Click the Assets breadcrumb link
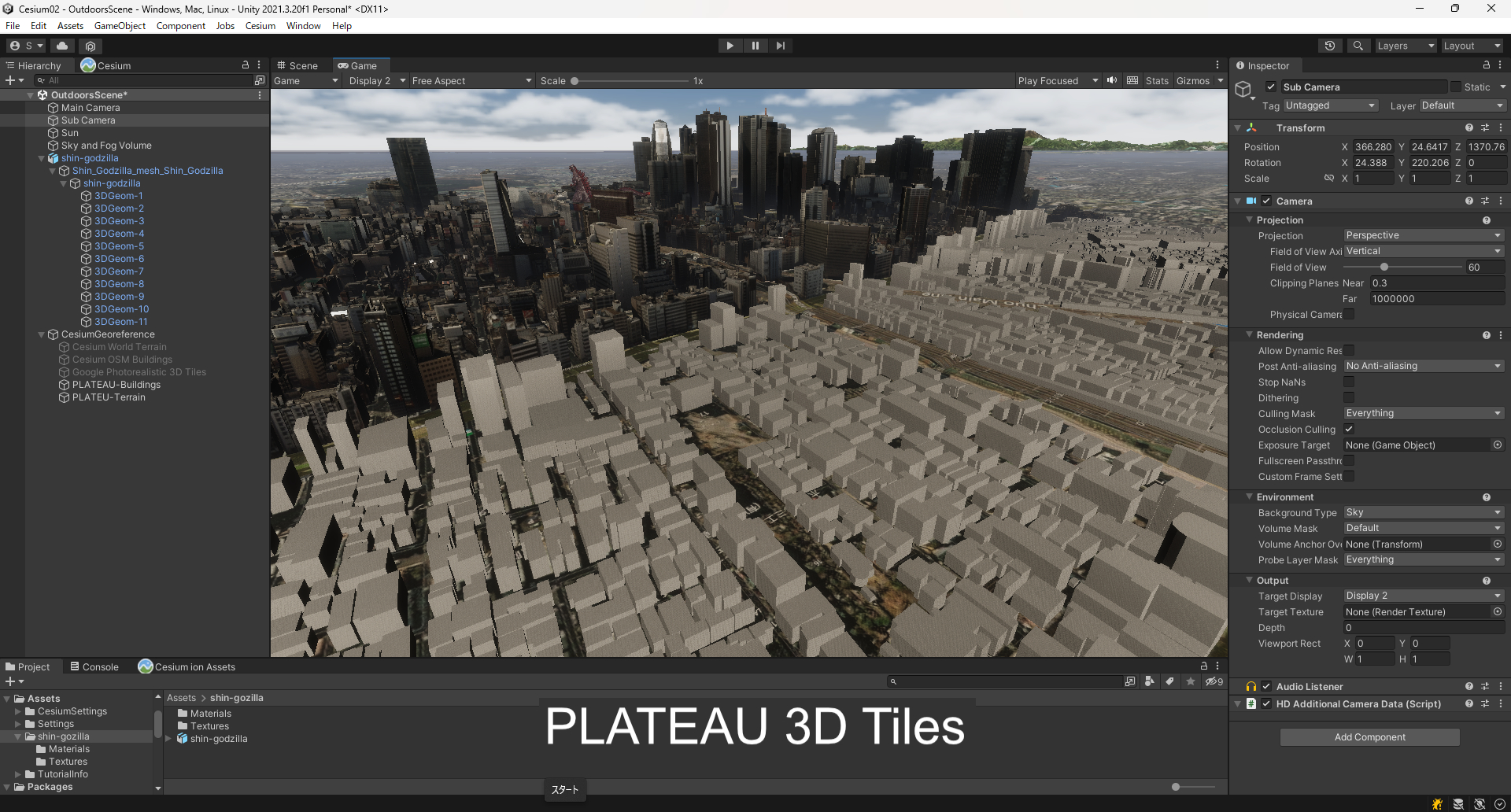1511x812 pixels. 181,698
